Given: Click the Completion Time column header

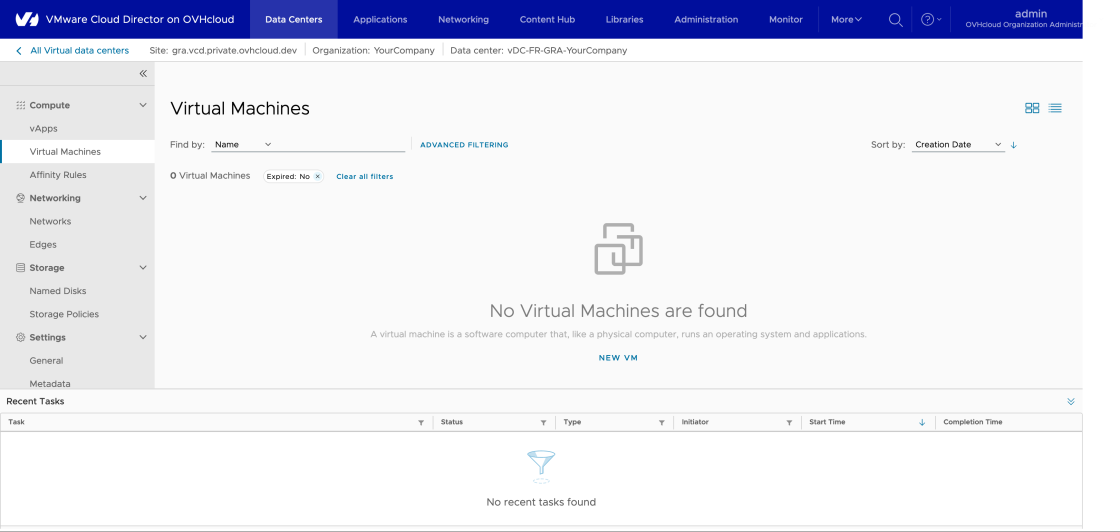Looking at the screenshot, I should (x=972, y=422).
